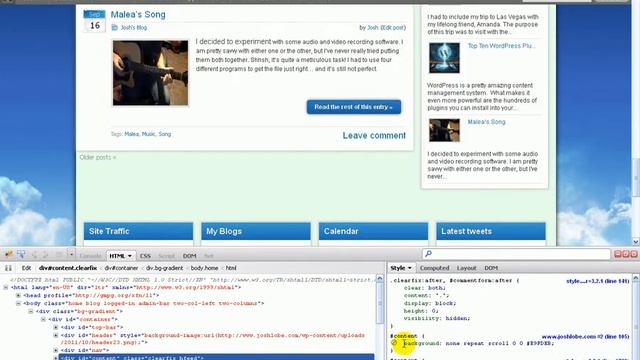640x360 pixels.
Task: Open the Malea's Song post title
Action: (138, 14)
